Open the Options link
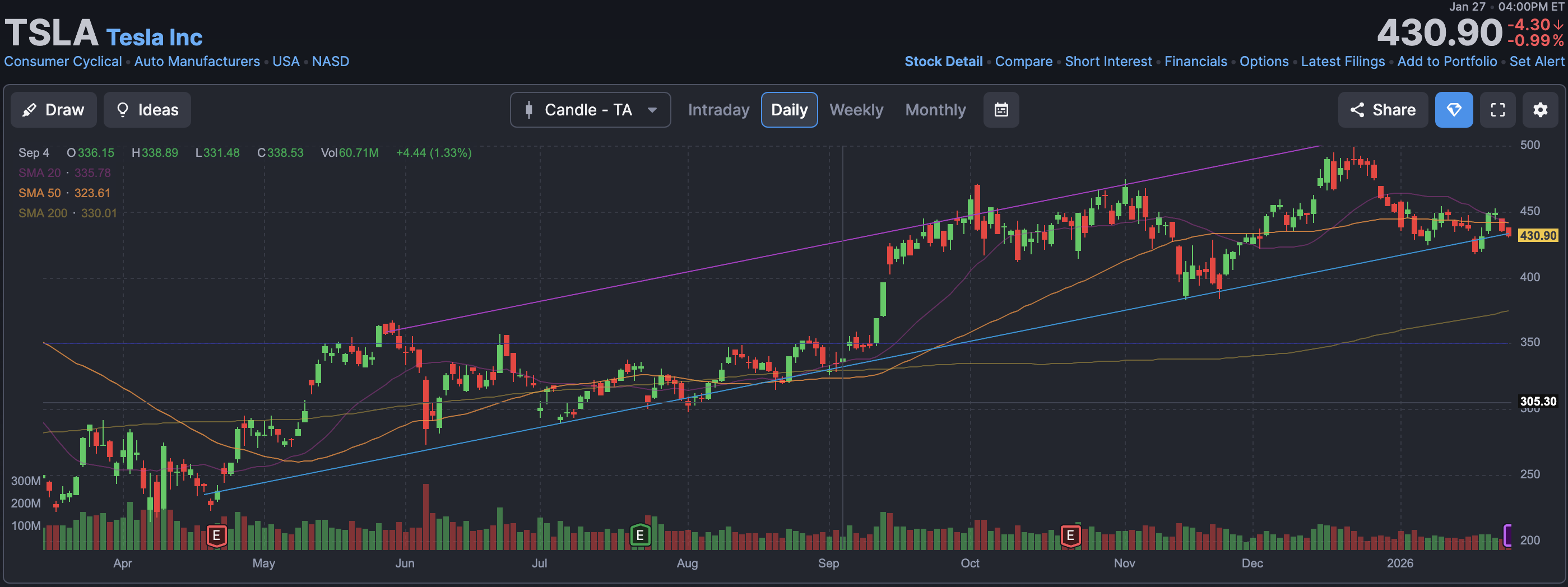1568x587 pixels. pos(1264,62)
